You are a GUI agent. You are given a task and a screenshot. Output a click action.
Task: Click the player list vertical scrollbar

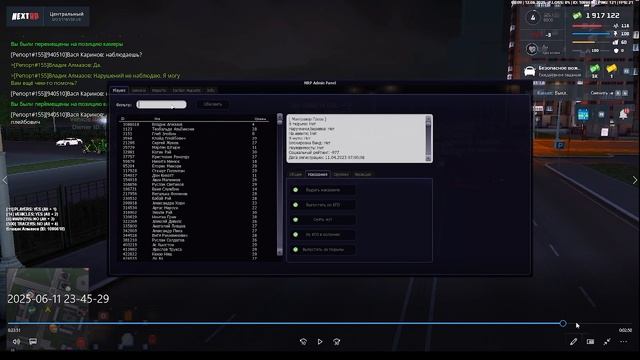click(280, 184)
